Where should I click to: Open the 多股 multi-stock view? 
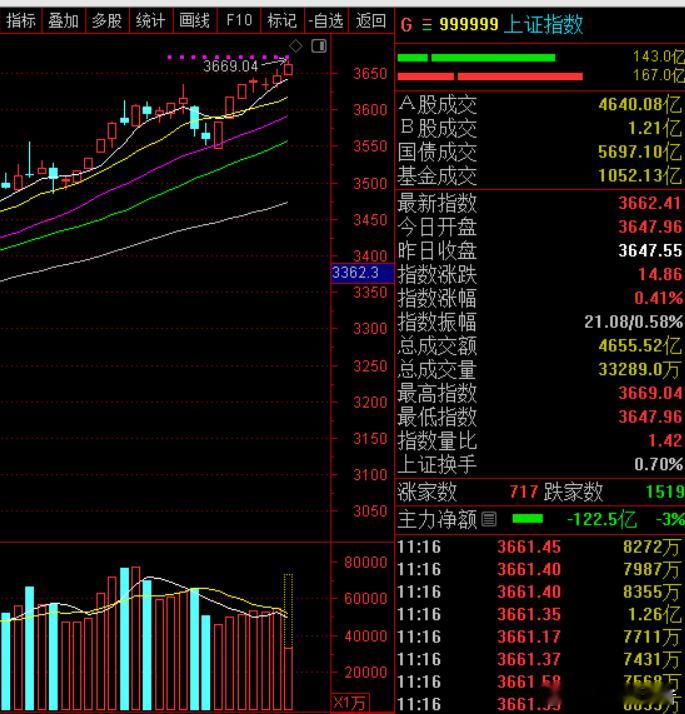tap(107, 21)
